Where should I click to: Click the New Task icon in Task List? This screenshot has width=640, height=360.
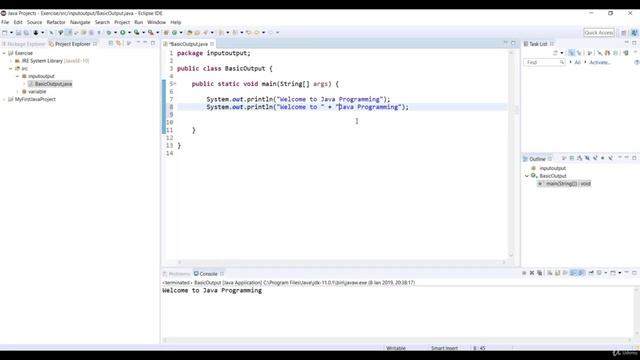click(556, 53)
